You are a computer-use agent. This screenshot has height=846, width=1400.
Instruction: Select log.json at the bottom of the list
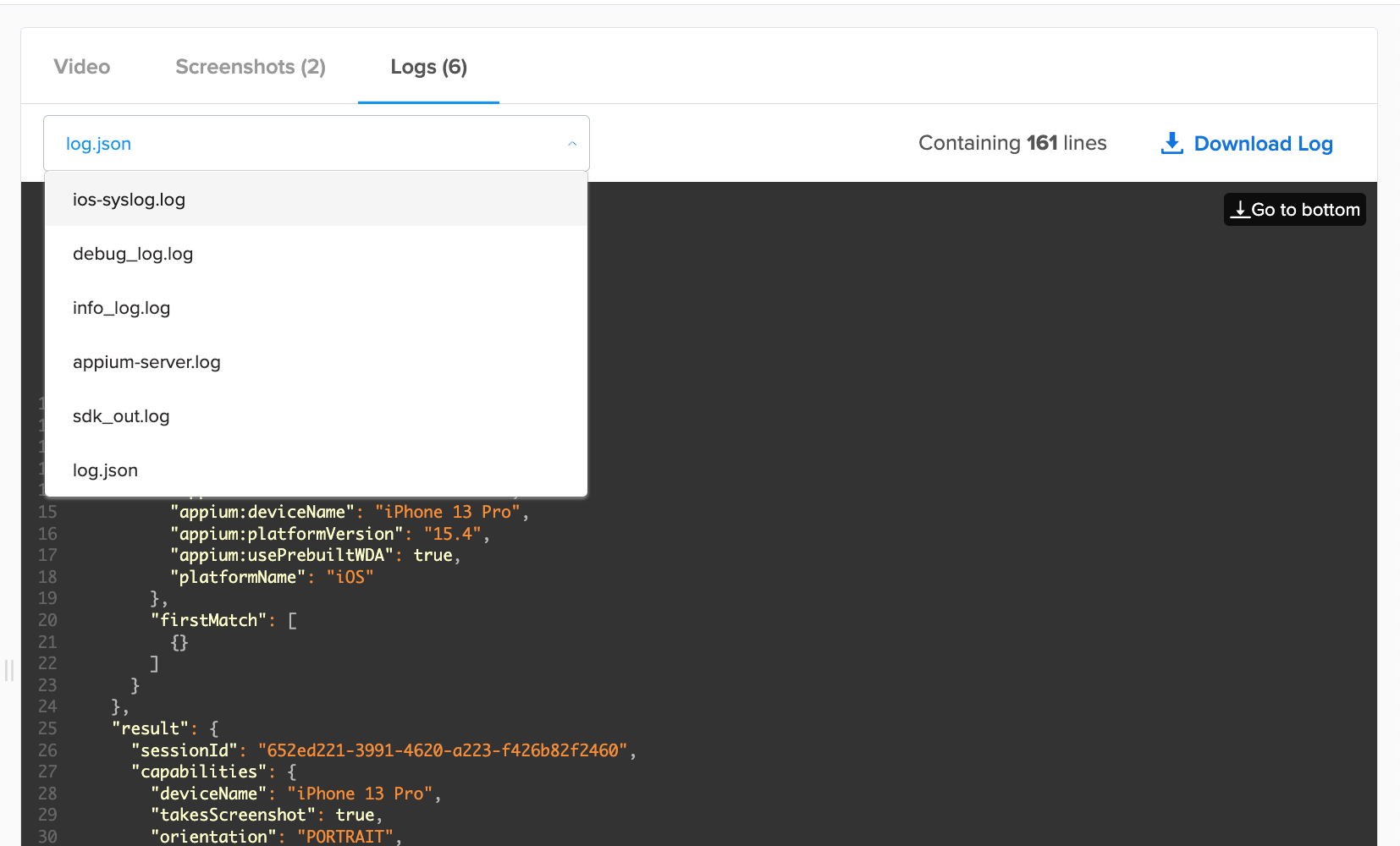click(105, 470)
